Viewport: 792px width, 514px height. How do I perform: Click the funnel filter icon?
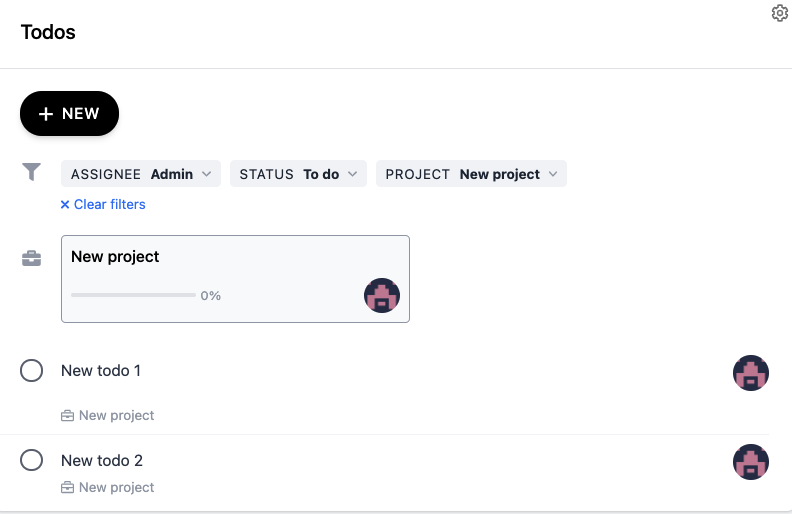coord(31,172)
